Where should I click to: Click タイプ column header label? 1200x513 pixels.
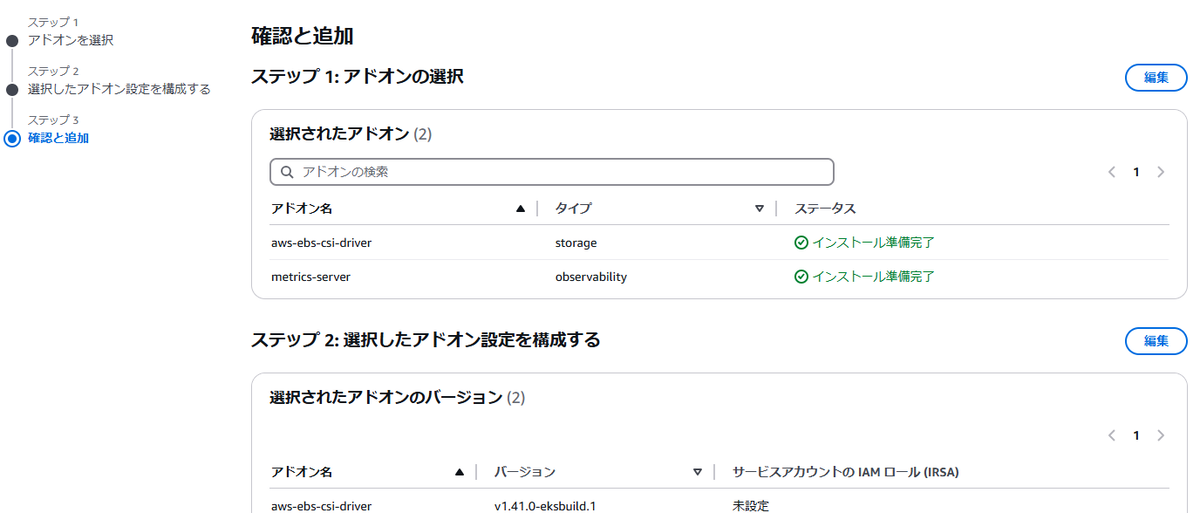pyautogui.click(x=573, y=209)
